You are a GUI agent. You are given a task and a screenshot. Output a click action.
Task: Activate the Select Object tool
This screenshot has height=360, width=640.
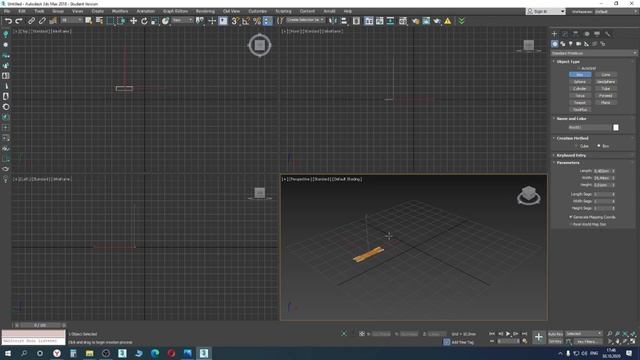(88, 21)
